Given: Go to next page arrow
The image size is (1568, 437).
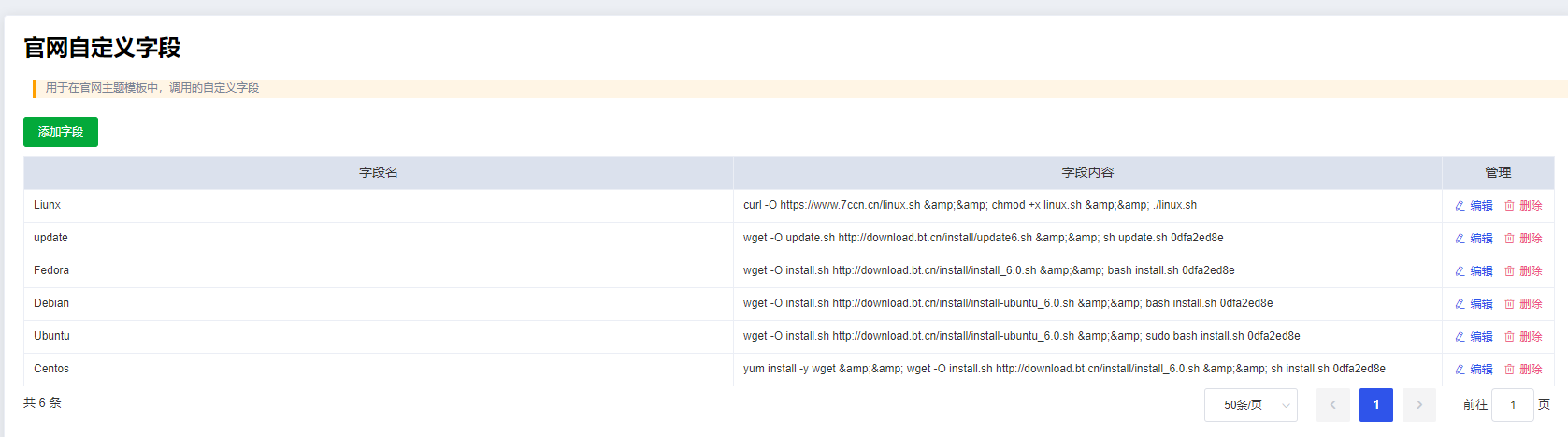Looking at the screenshot, I should [1419, 405].
